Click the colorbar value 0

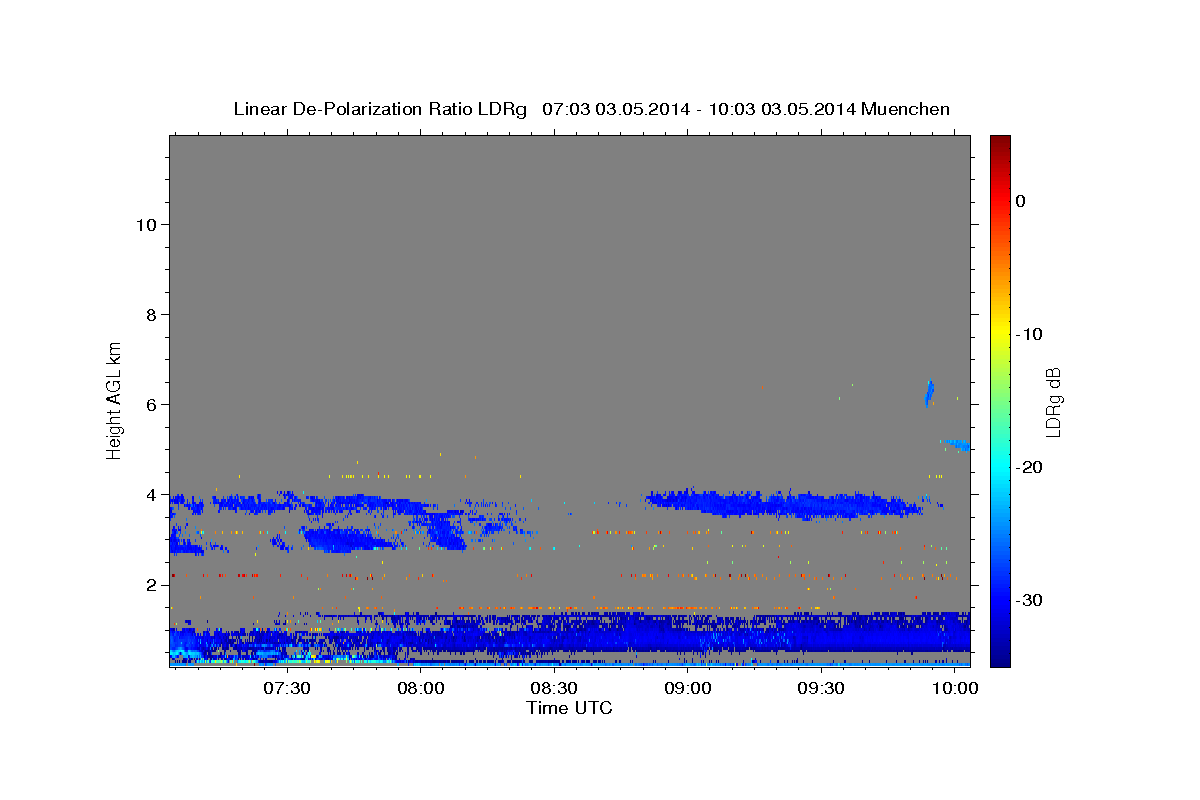click(1021, 201)
